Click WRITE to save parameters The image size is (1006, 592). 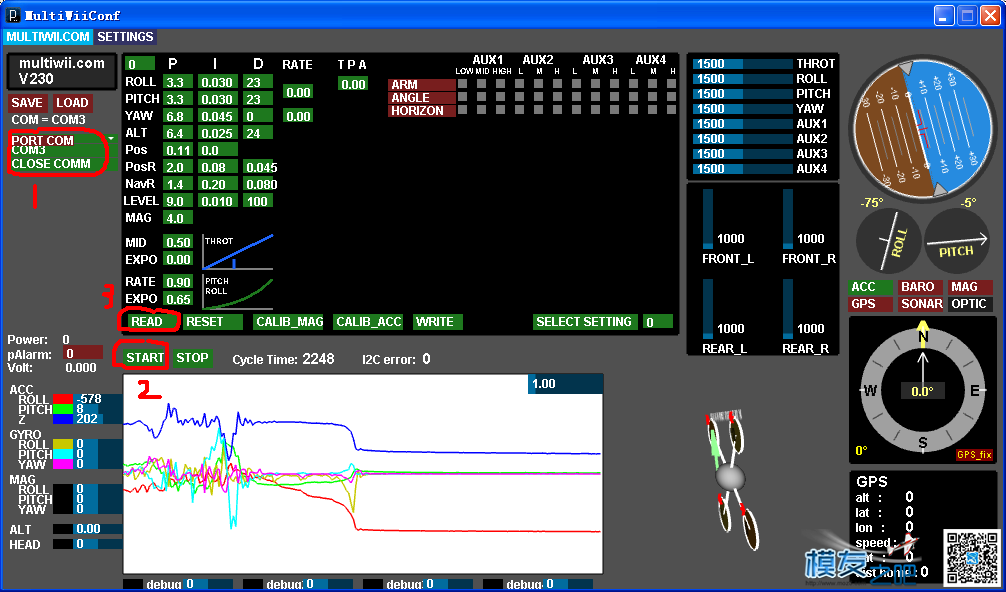[x=438, y=322]
